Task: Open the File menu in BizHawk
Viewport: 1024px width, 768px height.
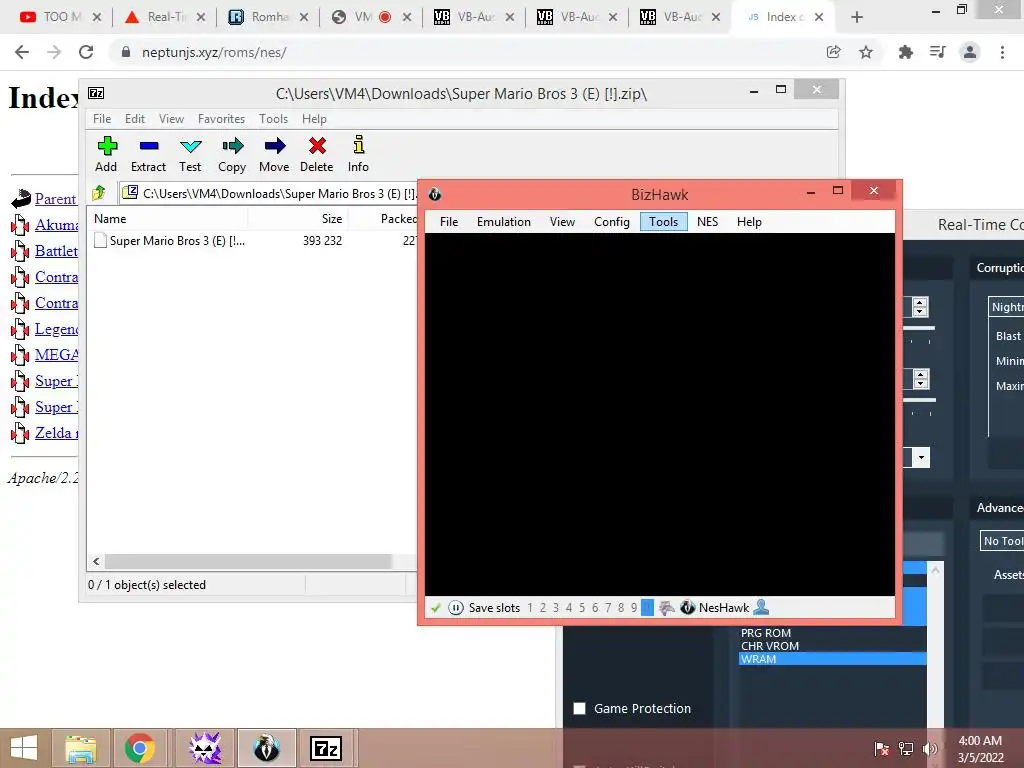Action: coord(449,222)
